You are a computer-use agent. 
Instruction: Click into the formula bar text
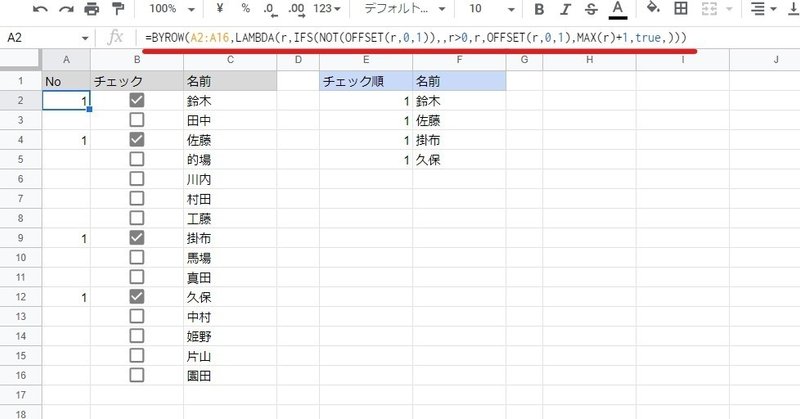coord(416,38)
